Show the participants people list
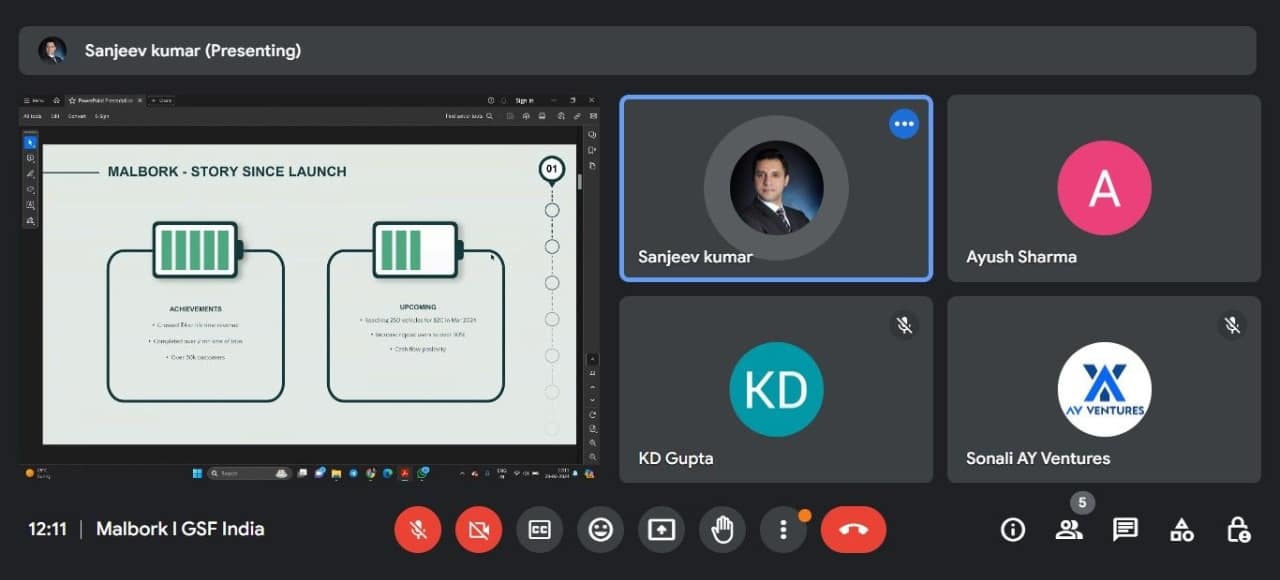Viewport: 1280px width, 580px height. 1069,530
